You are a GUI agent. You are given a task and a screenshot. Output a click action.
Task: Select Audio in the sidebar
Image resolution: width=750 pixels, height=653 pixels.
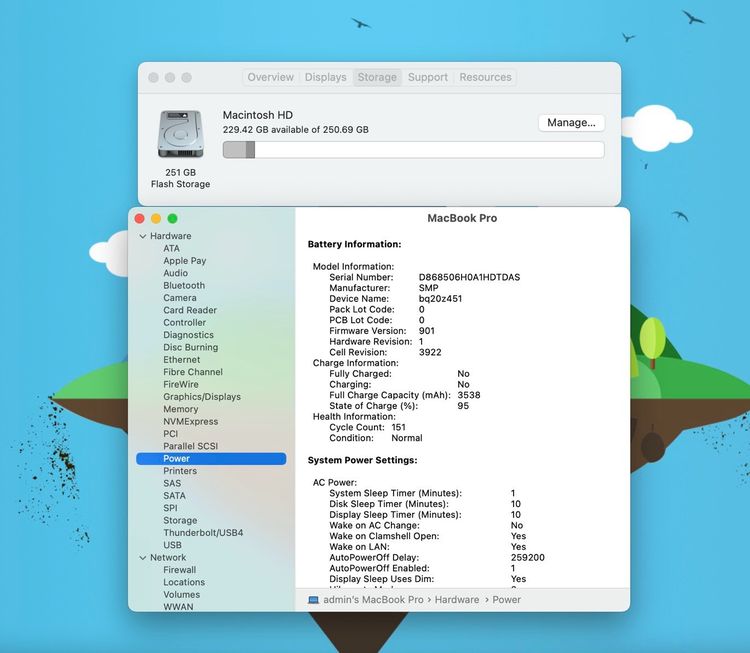click(176, 273)
